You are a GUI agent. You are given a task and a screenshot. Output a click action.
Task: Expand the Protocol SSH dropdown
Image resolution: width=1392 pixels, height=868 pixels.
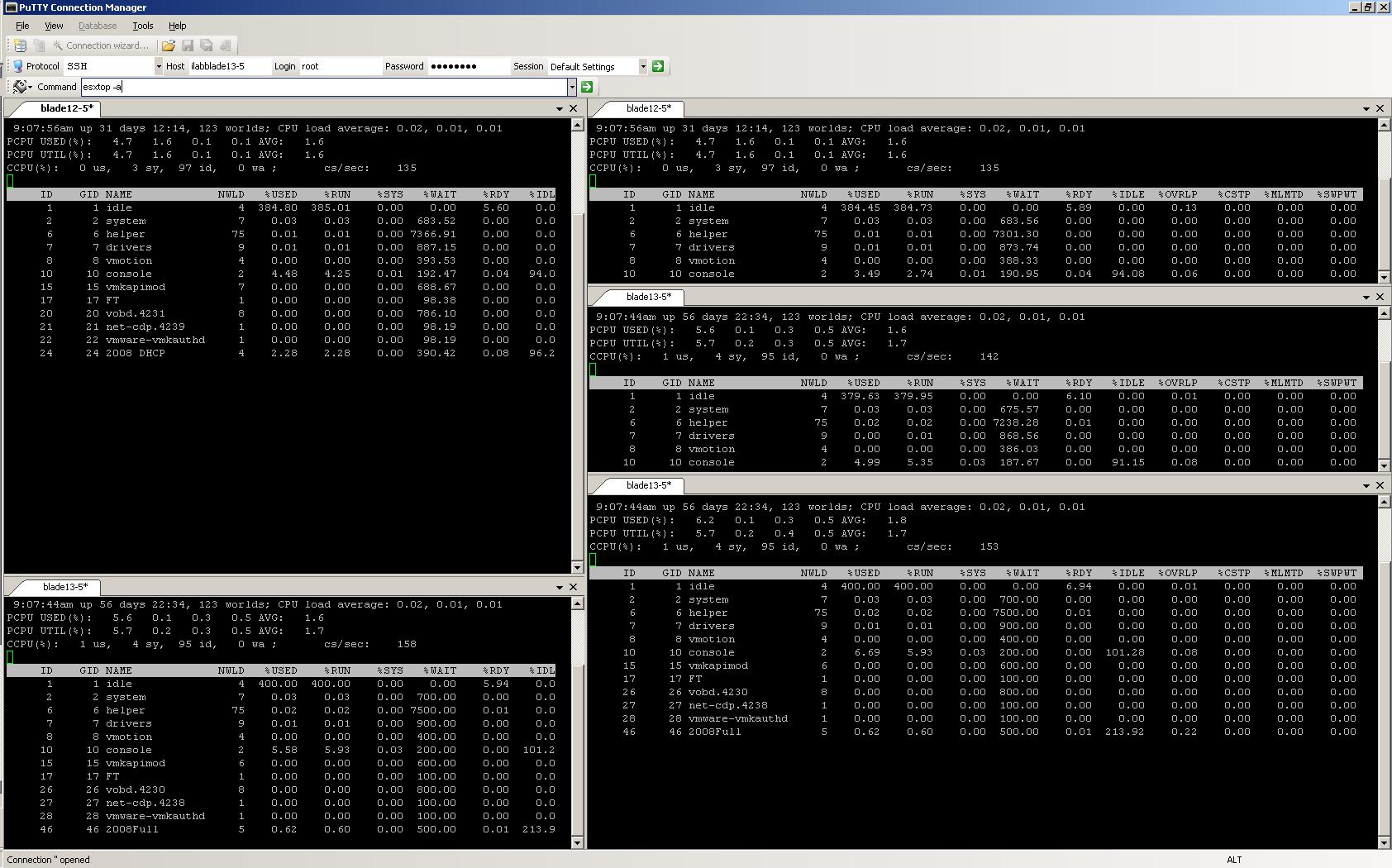[x=158, y=66]
